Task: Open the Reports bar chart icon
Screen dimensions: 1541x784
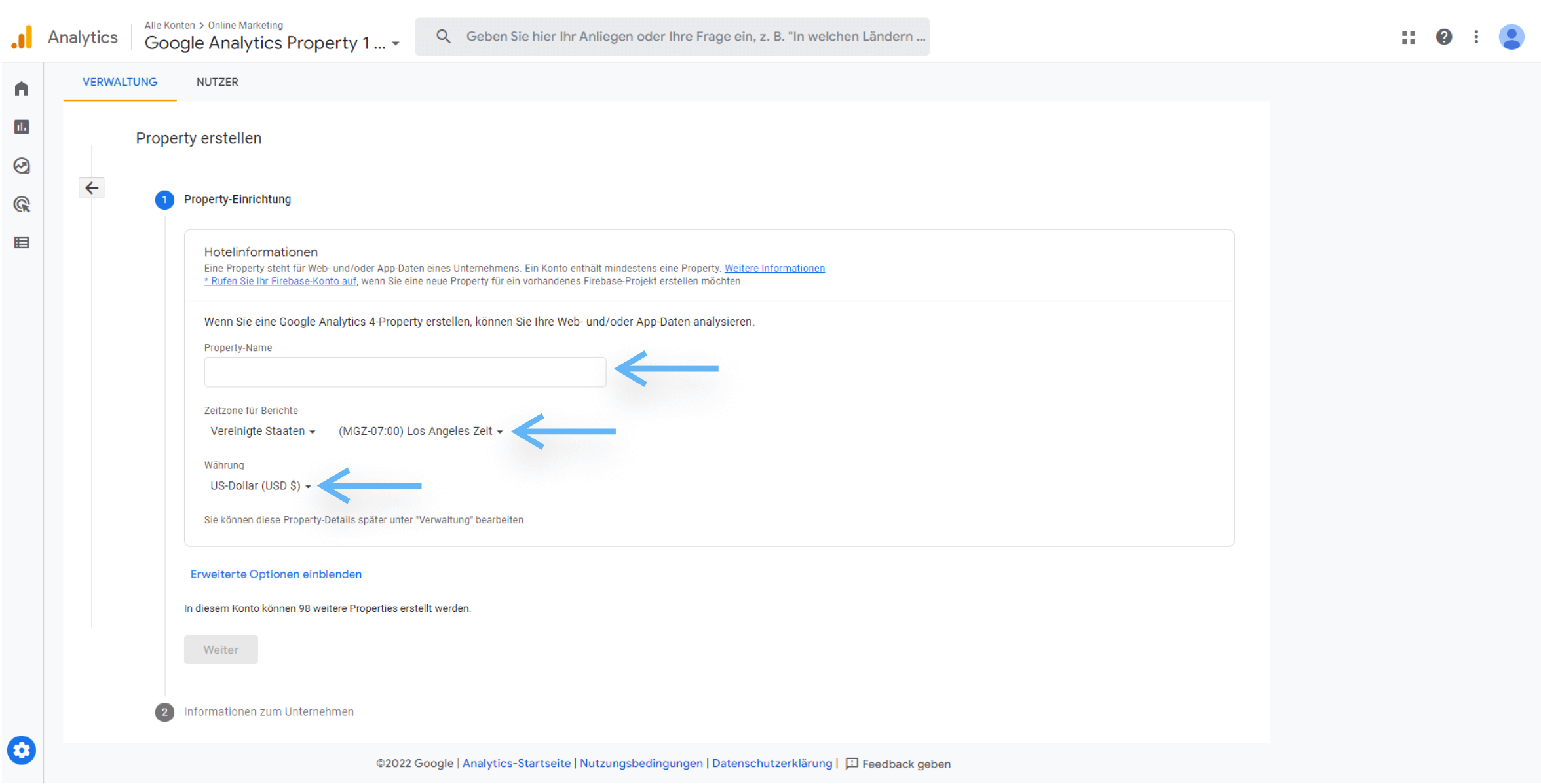Action: click(x=22, y=127)
